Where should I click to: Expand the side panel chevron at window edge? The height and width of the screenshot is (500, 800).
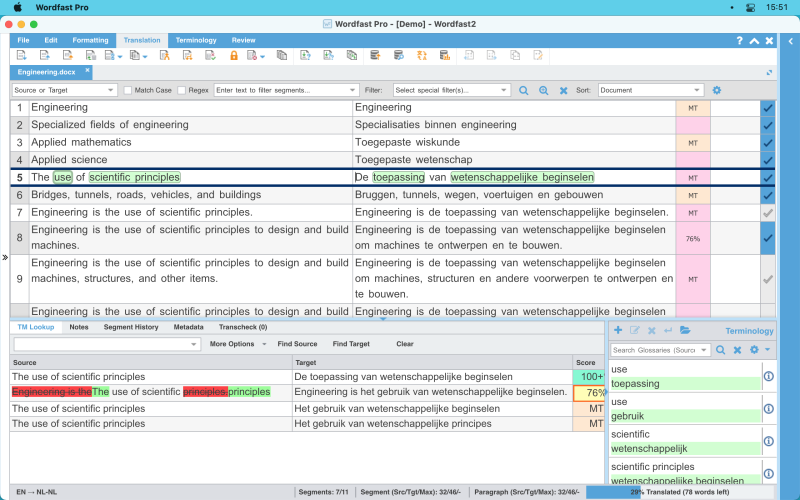(791, 41)
